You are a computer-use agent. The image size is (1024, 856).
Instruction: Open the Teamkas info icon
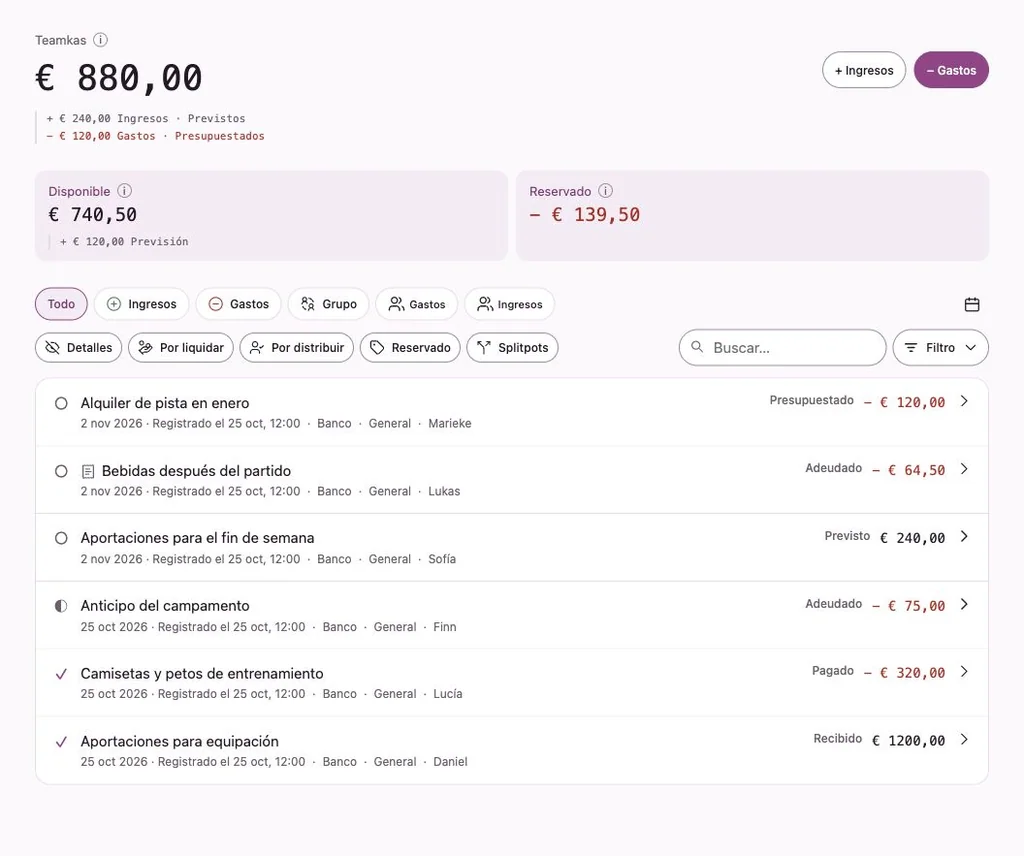[x=100, y=40]
